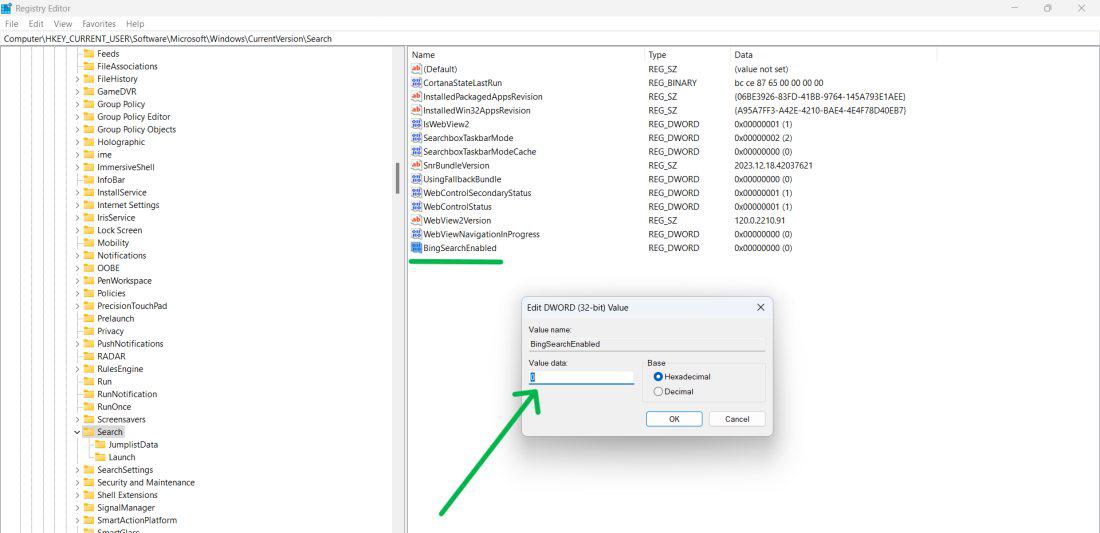Click the key tree vertical scrollbar
This screenshot has height=533, width=1100.
coord(397,179)
